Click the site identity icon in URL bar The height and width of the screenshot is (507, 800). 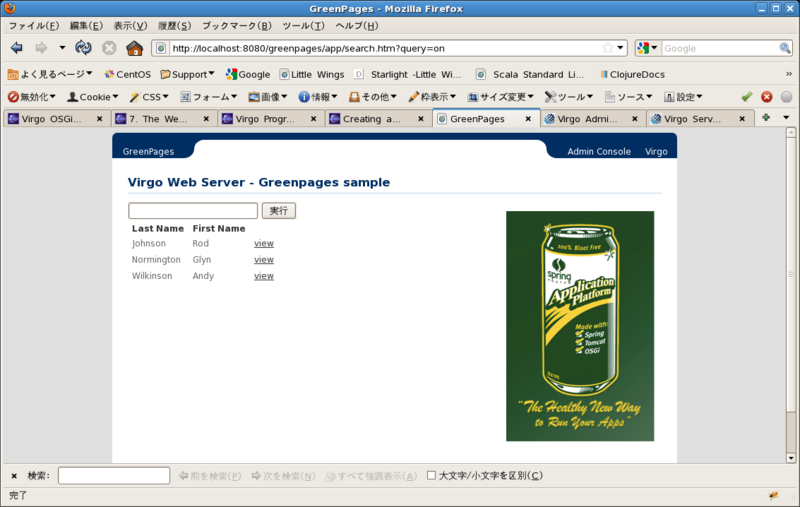tap(161, 48)
